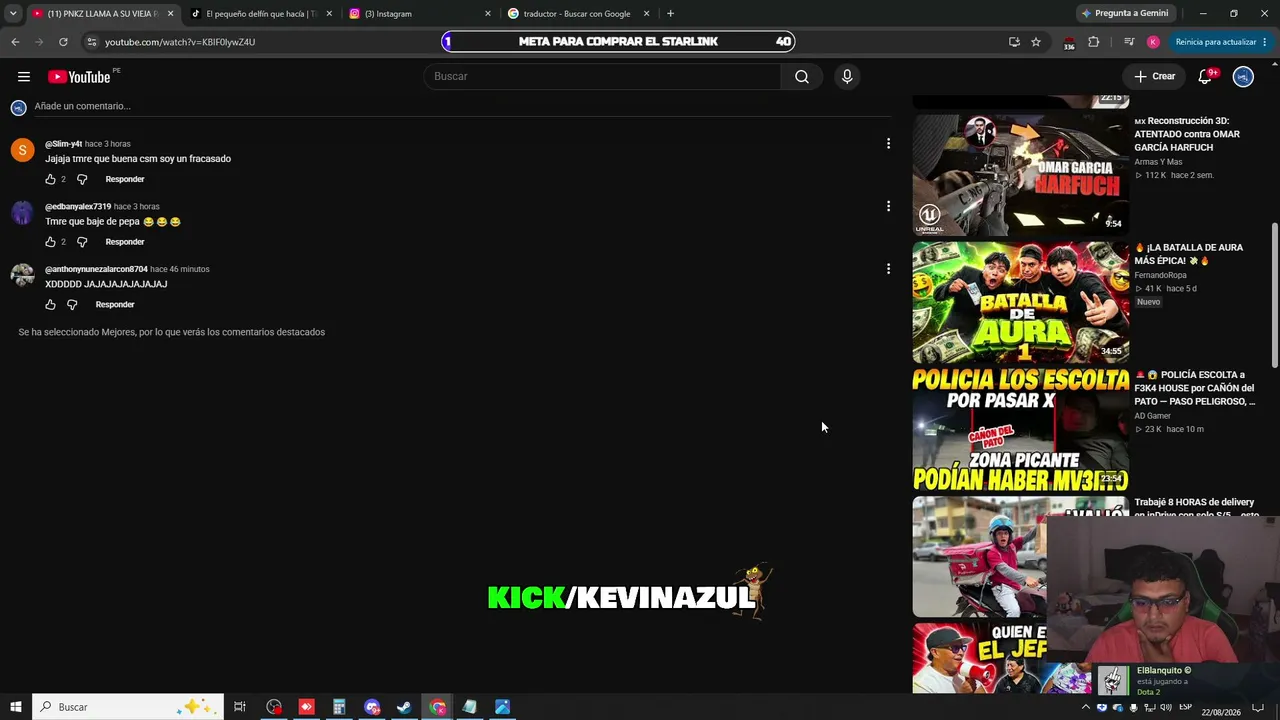Click Responder under the XDDDDD comment
This screenshot has width=1280, height=720.
[x=115, y=305]
